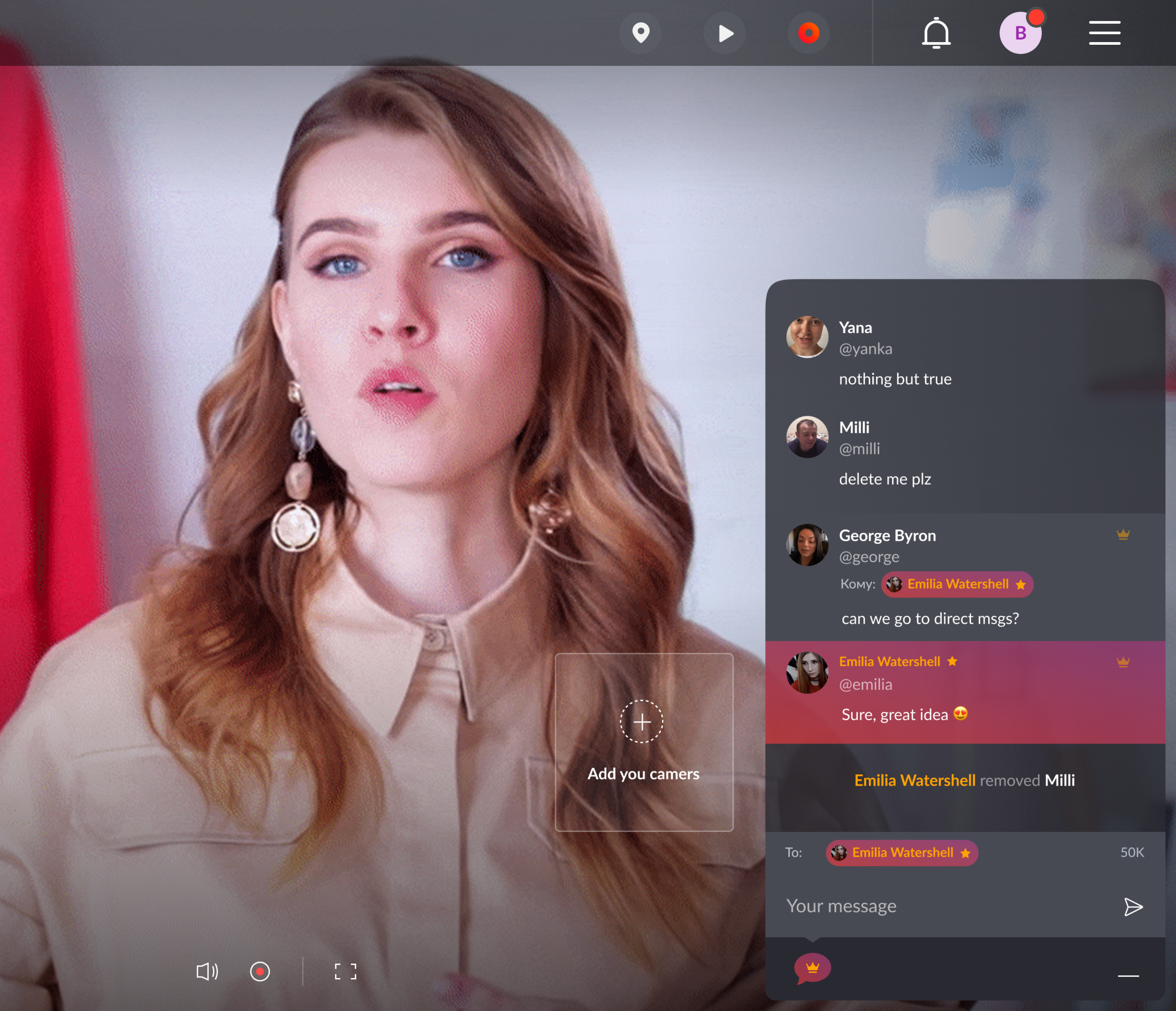Image resolution: width=1176 pixels, height=1011 pixels.
Task: Click the name 'Milli' above 'delete me plz'
Action: (854, 427)
